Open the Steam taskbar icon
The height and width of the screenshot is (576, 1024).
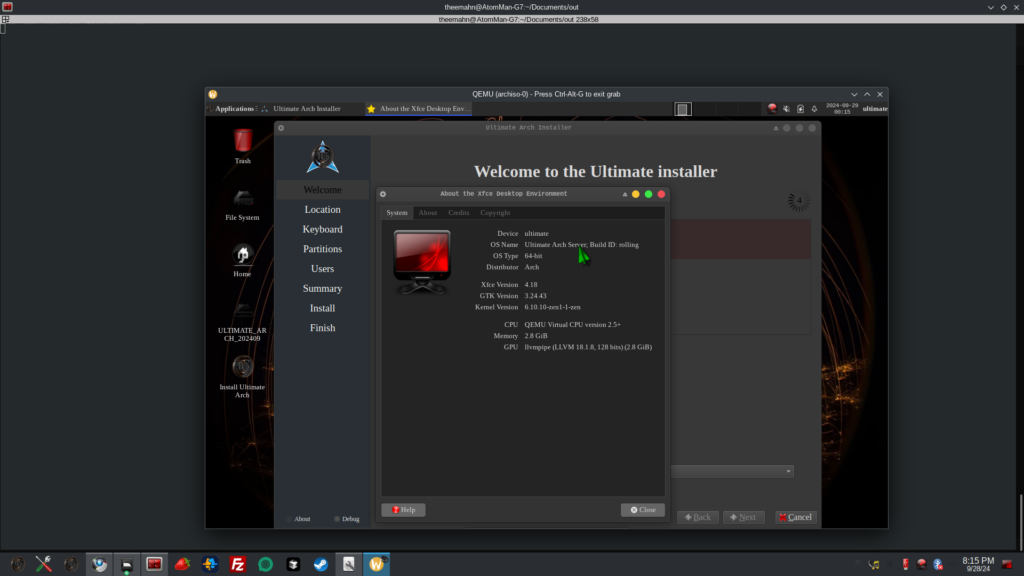[x=321, y=564]
